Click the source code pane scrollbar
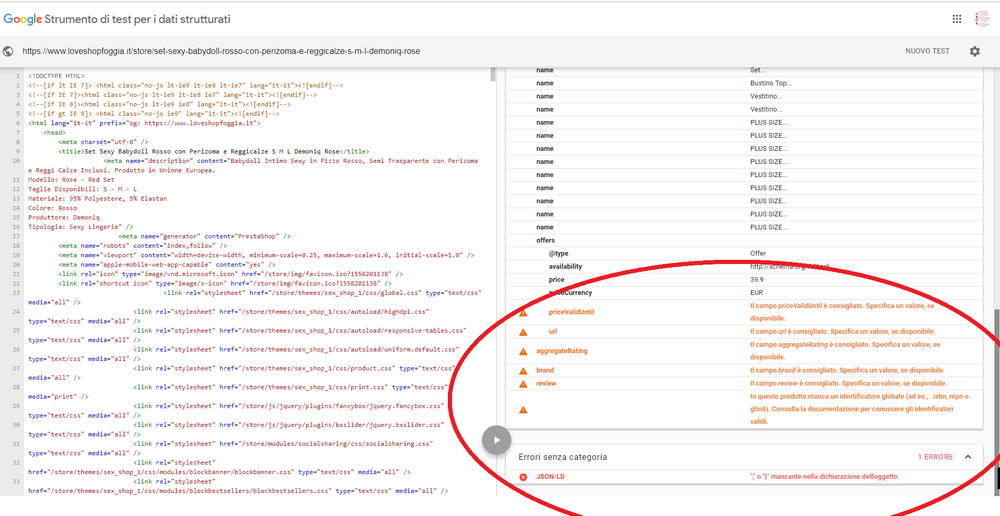Image resolution: width=1000 pixels, height=516 pixels. coord(492,75)
